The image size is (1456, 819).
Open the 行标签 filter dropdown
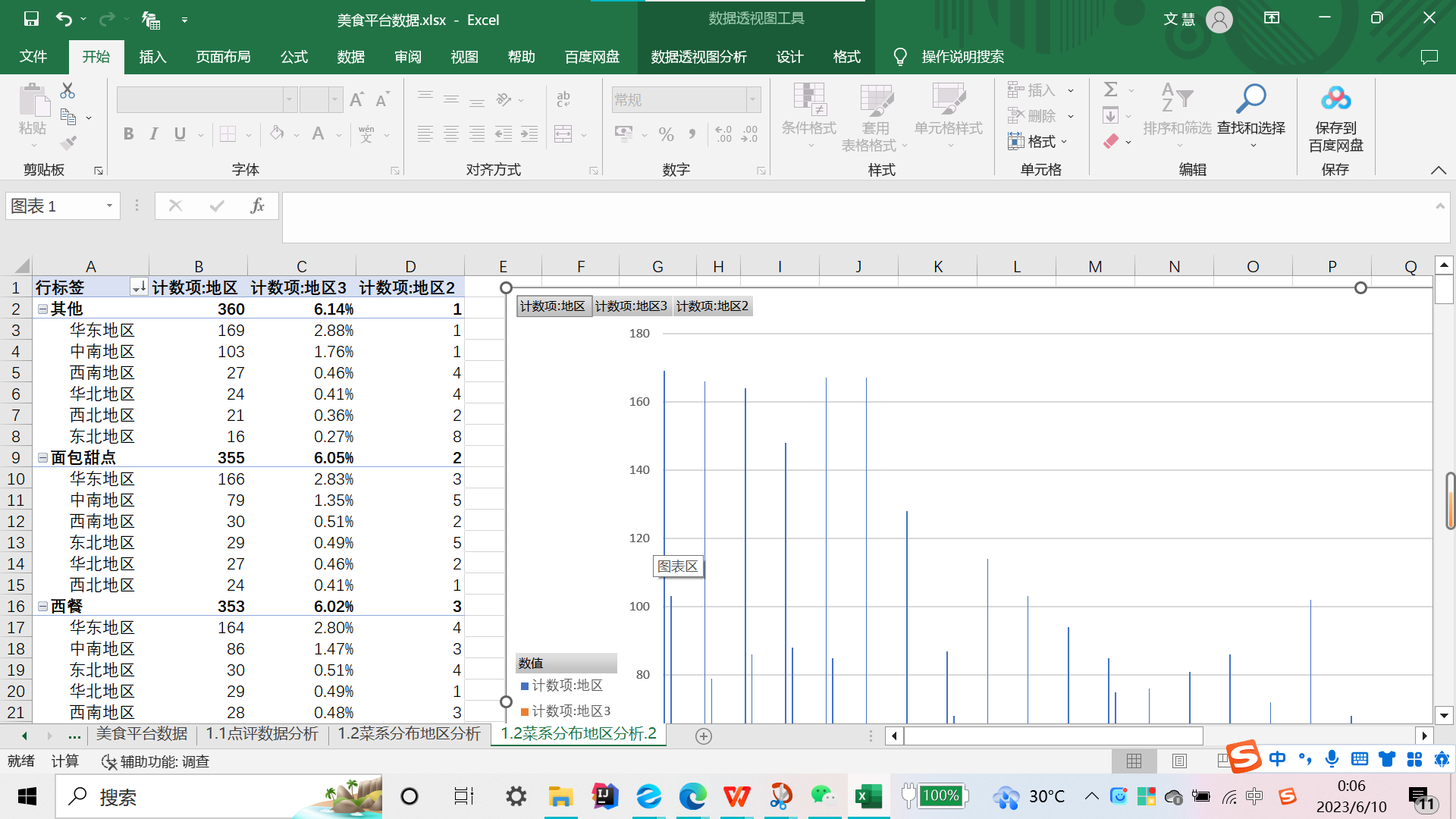(139, 287)
